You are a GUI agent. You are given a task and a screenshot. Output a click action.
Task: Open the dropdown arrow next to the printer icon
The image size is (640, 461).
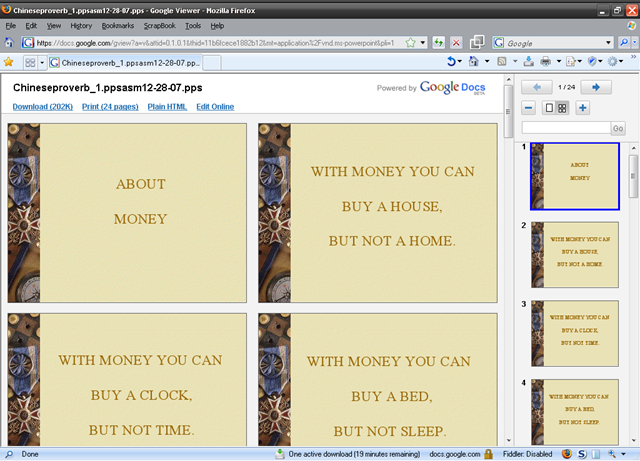[x=559, y=62]
